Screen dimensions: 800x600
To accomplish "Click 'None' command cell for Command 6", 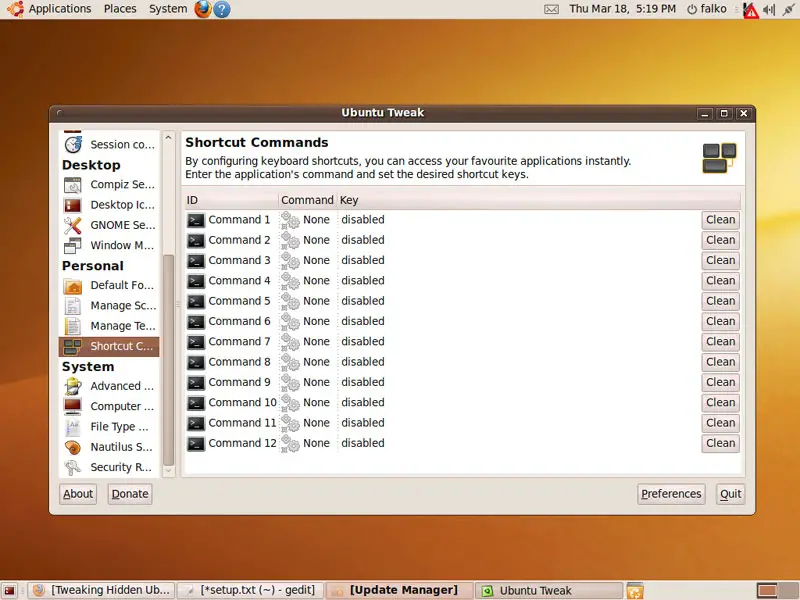I will tap(316, 321).
